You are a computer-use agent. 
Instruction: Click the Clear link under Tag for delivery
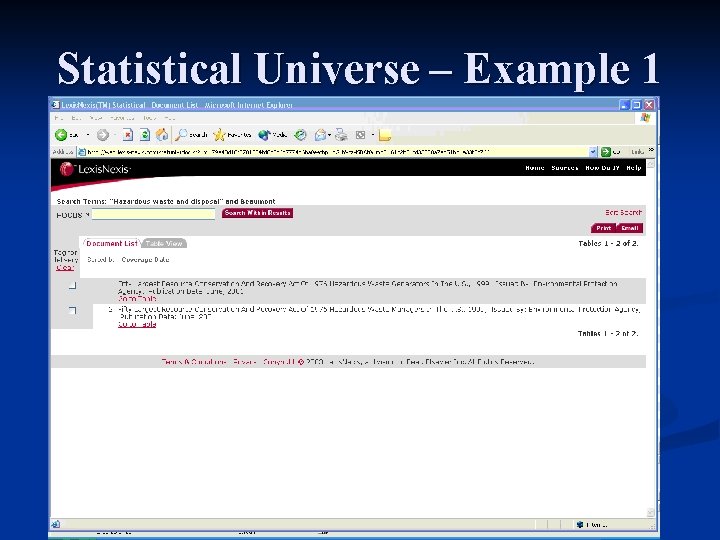coord(65,267)
